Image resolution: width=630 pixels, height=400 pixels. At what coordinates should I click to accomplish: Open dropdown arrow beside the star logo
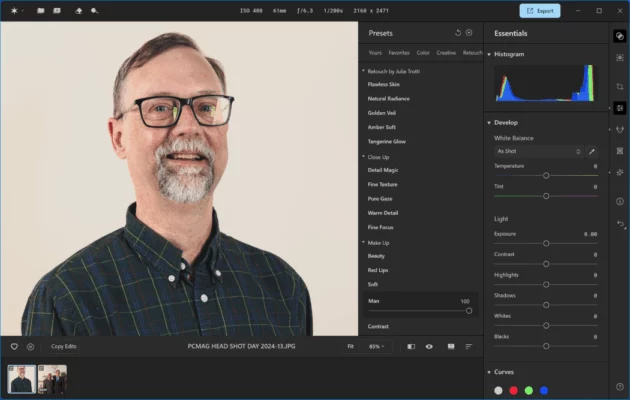coord(22,11)
